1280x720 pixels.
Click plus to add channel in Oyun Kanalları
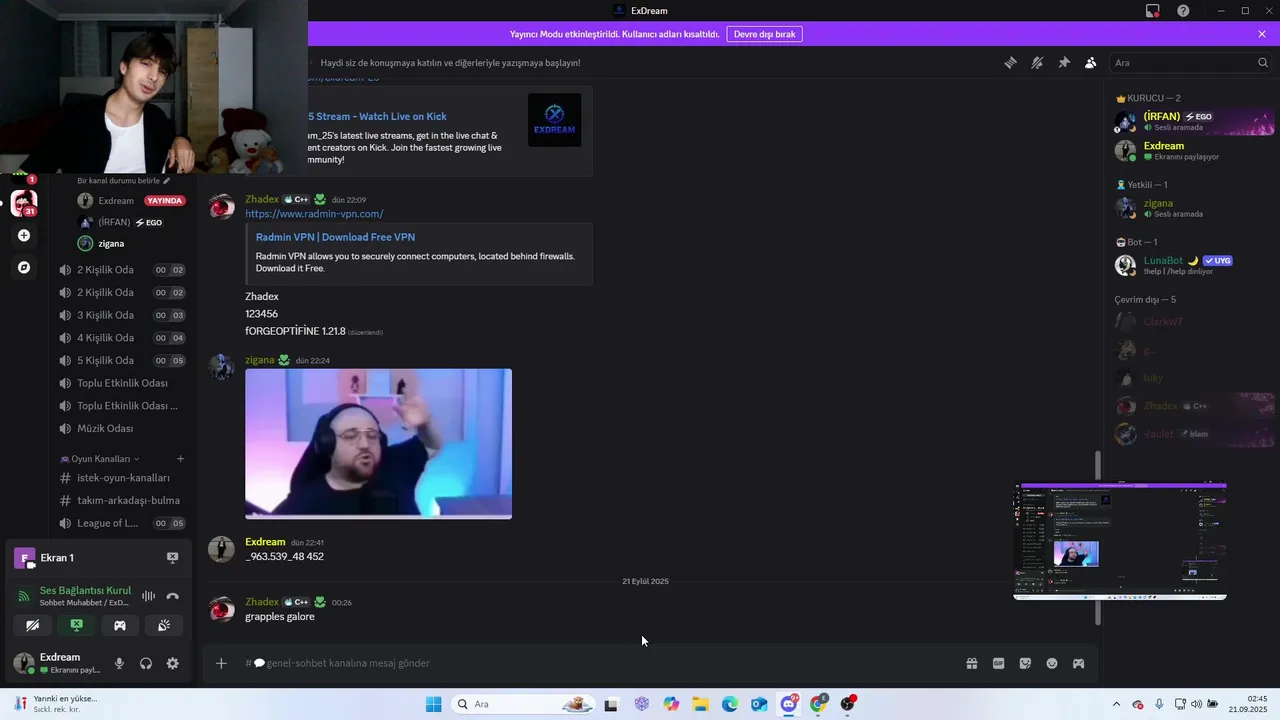click(x=181, y=459)
